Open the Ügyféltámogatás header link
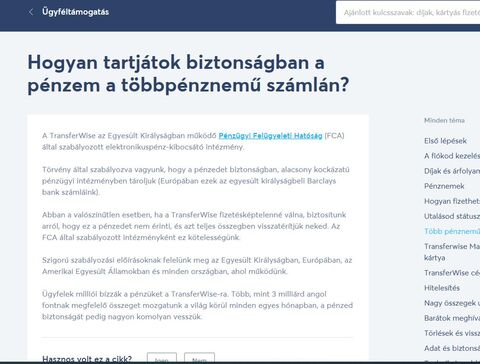Screen dimensions: 480x364 [75, 12]
